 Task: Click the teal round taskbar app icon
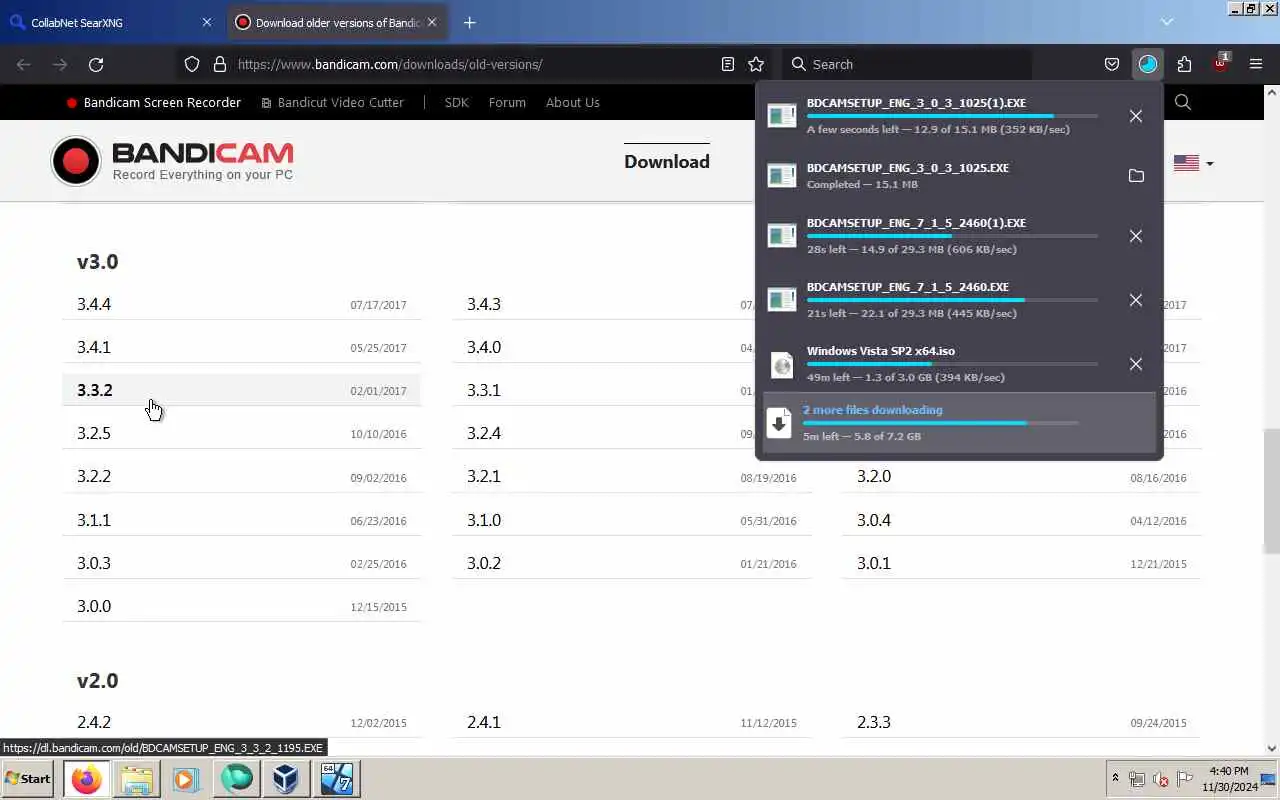point(237,779)
